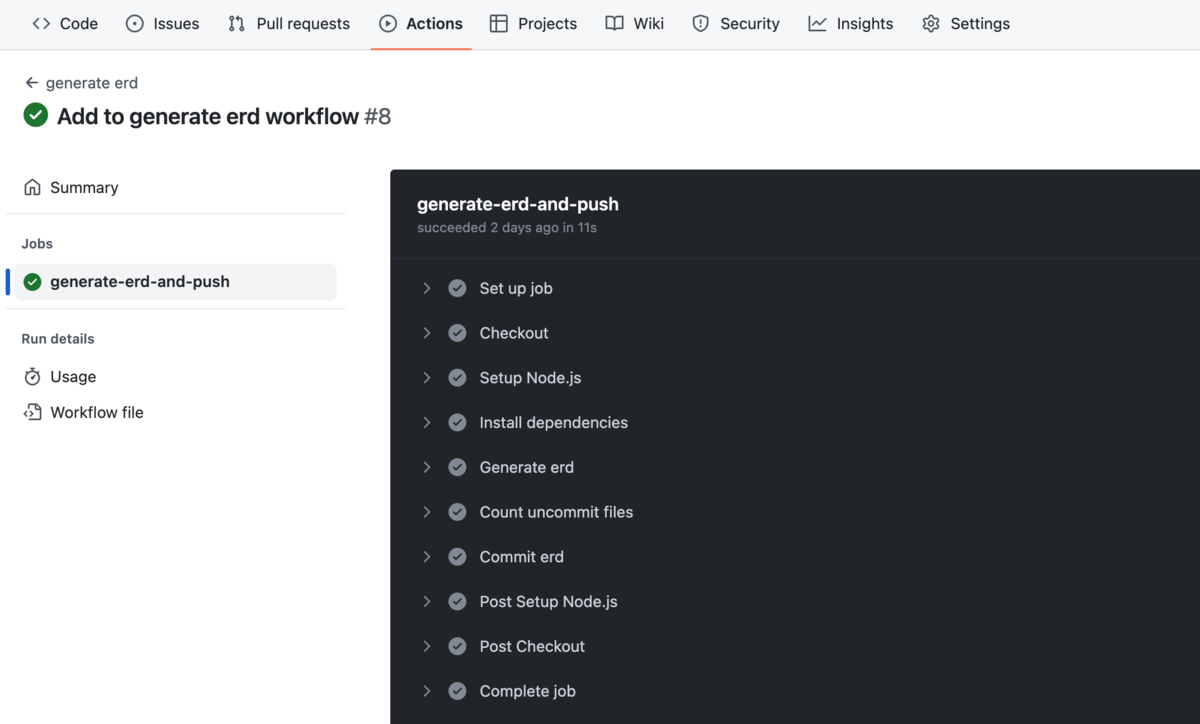Click generate-erd-and-push heading in log panel
Screen dimensions: 1200x724
click(518, 204)
